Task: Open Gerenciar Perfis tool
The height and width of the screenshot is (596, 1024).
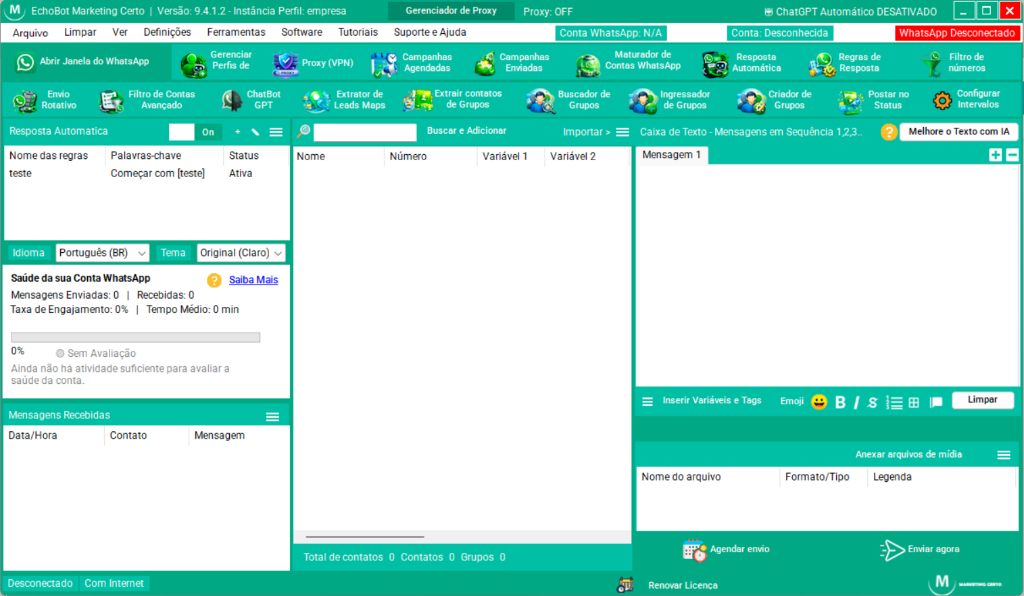Action: pyautogui.click(x=217, y=61)
